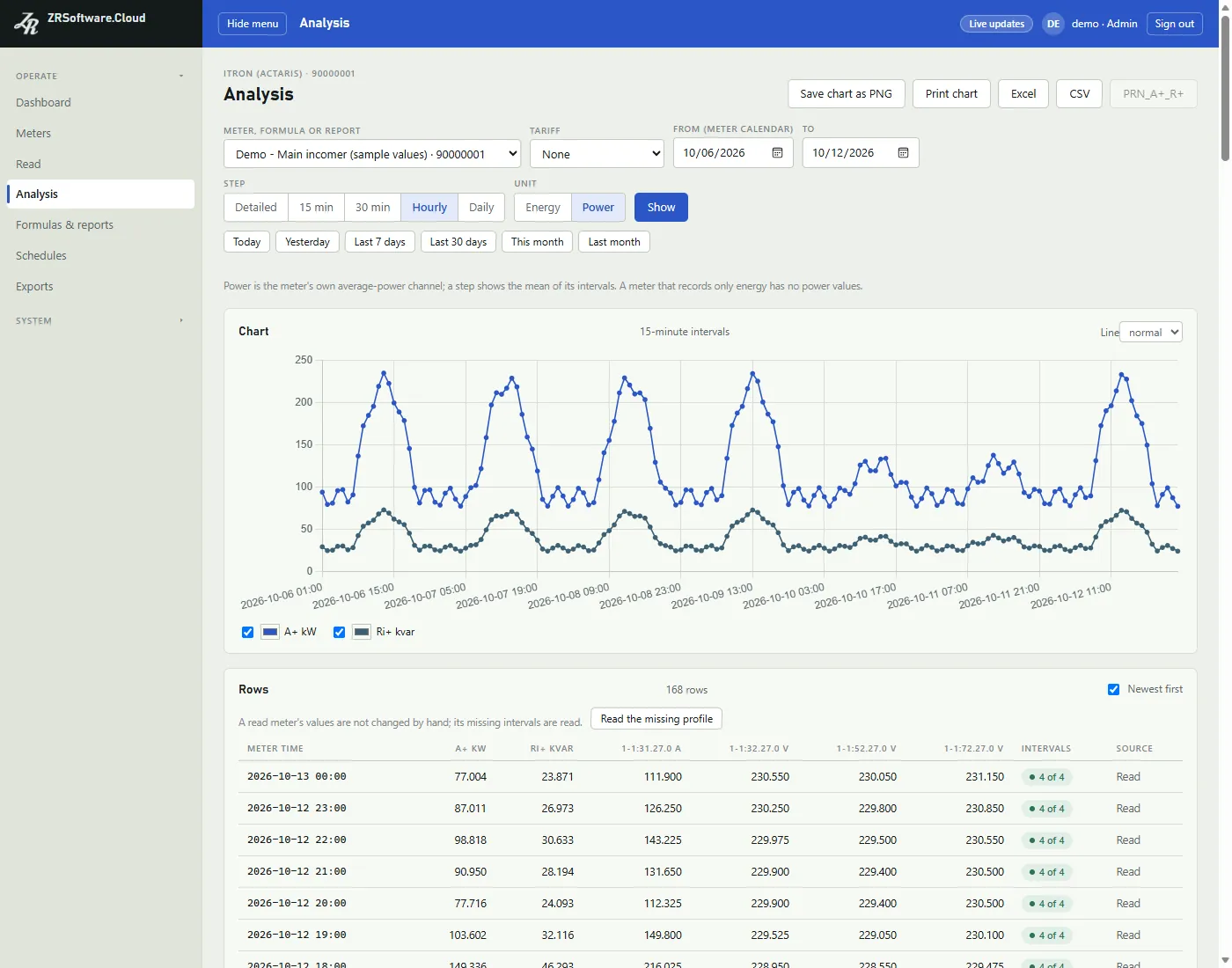Open the meter, formula or report dropdown

pyautogui.click(x=372, y=154)
